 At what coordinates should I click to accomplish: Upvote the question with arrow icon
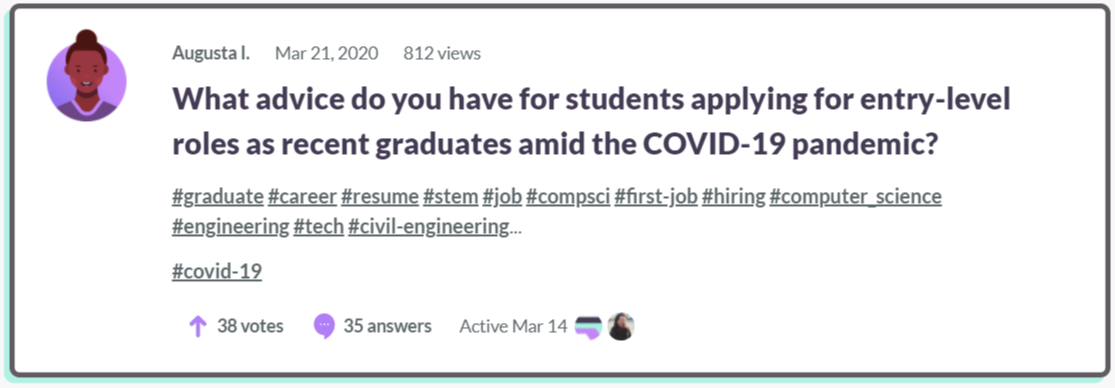coord(197,327)
